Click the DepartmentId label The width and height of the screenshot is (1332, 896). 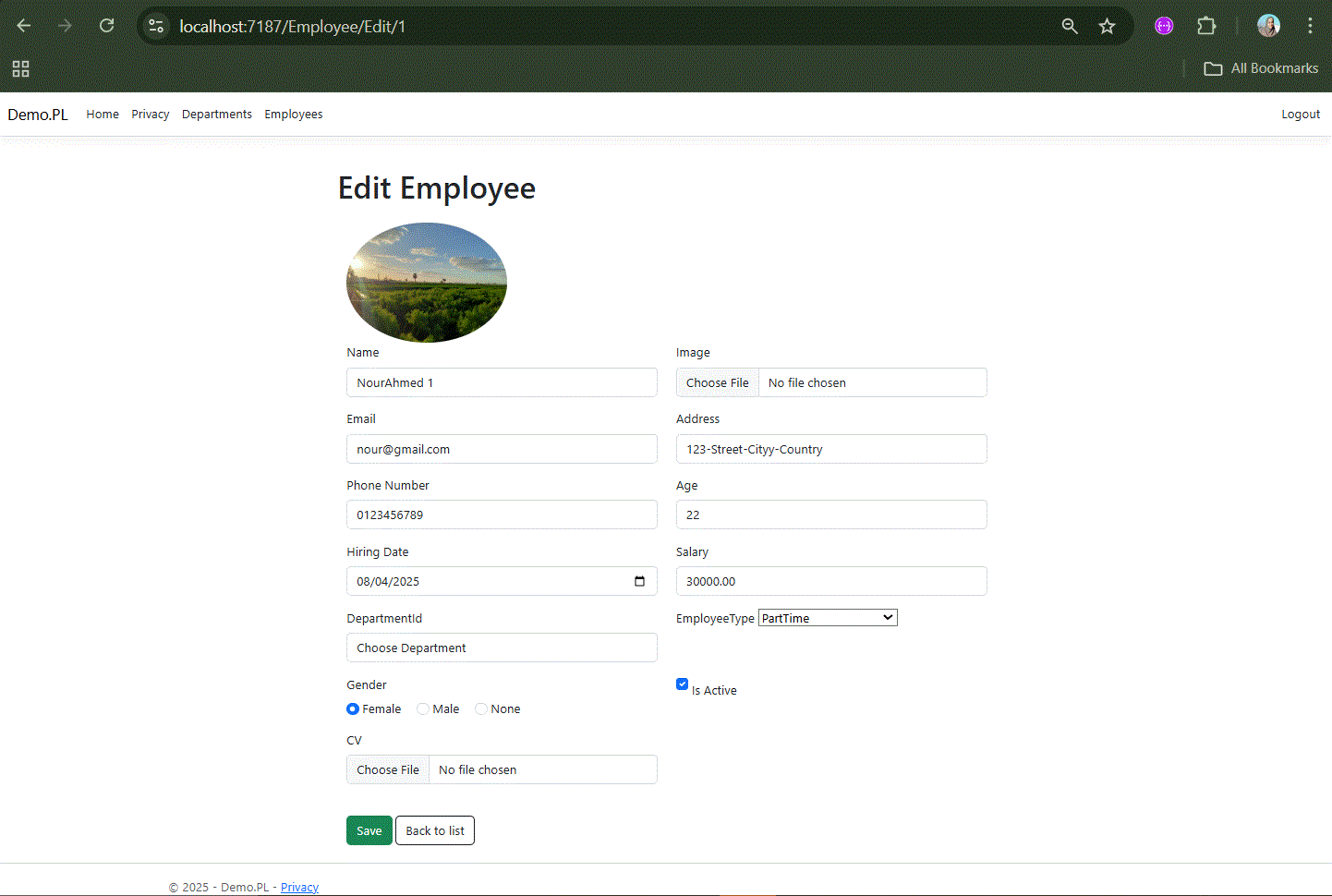384,618
